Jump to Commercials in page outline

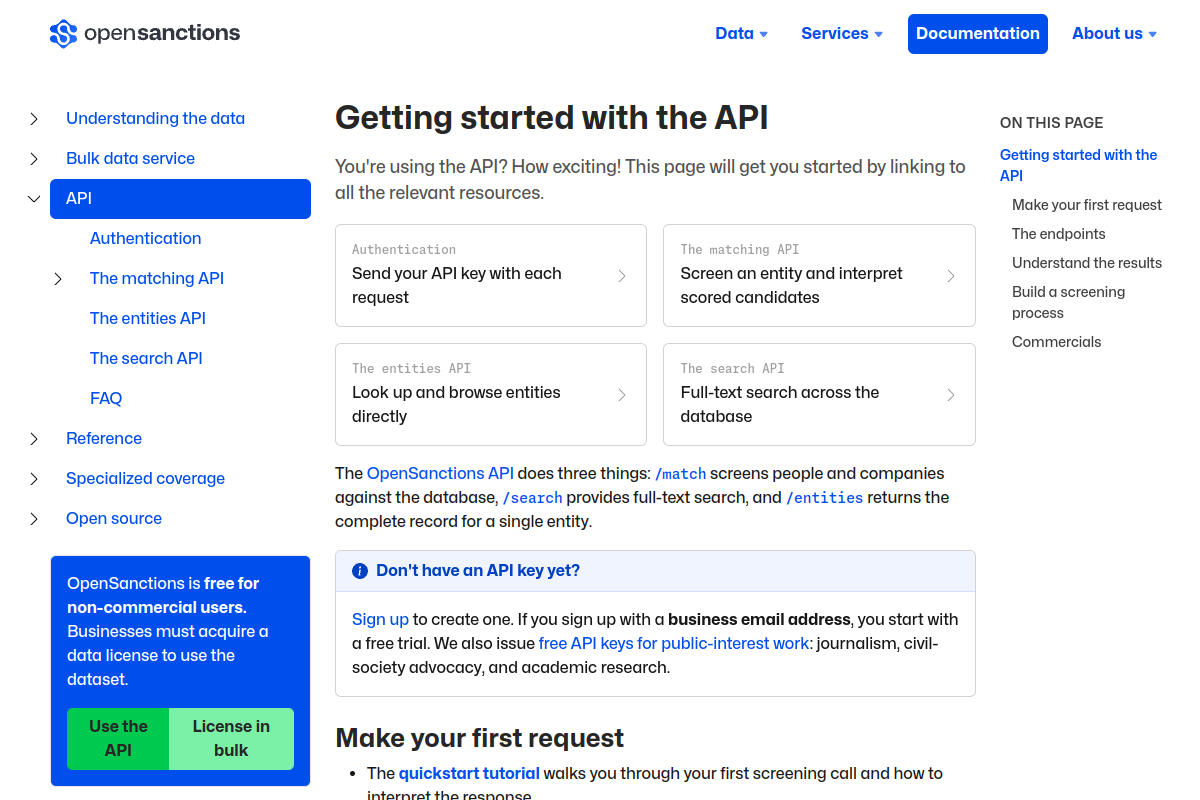click(1056, 342)
